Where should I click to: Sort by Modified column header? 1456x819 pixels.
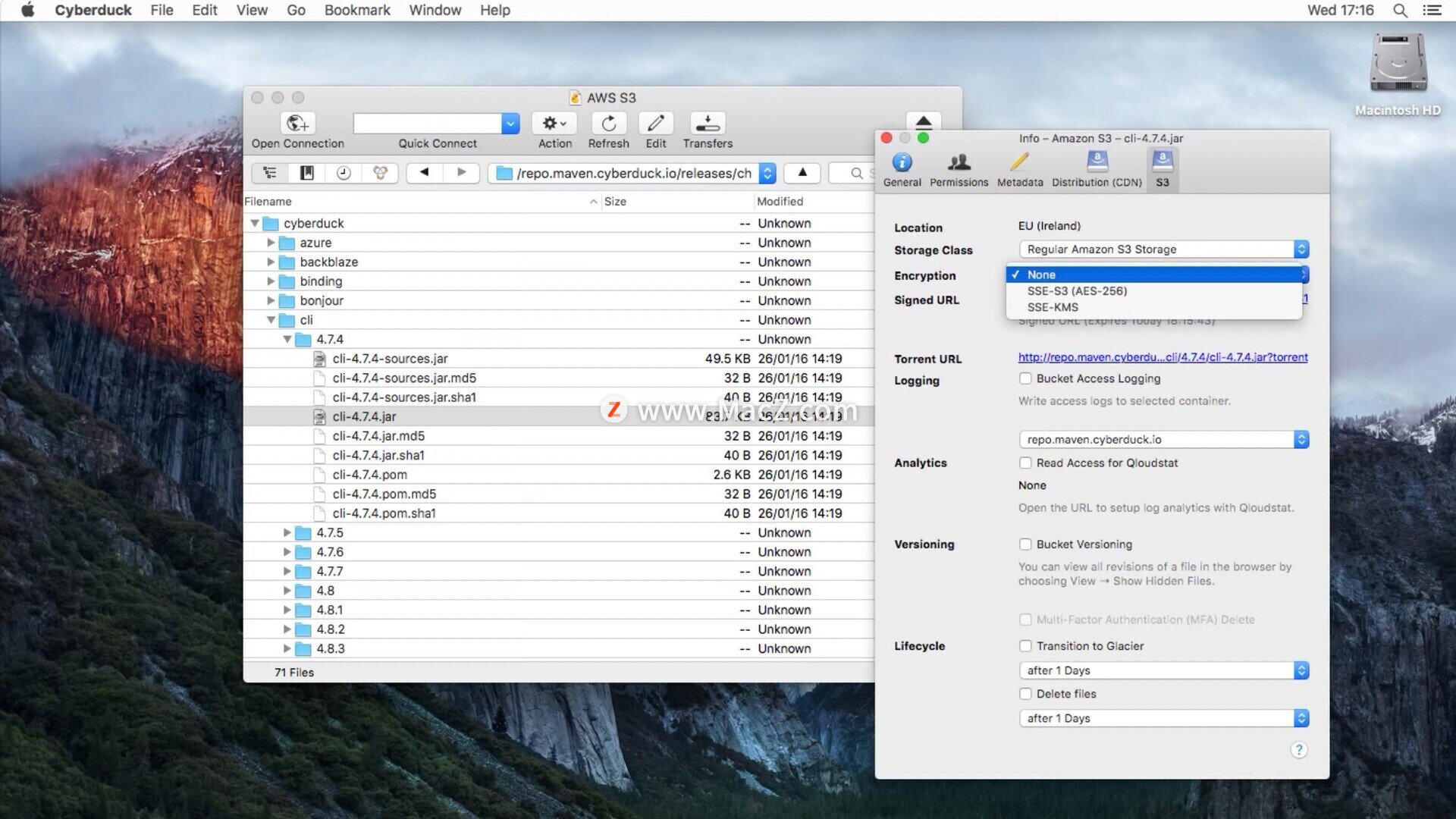(x=814, y=202)
